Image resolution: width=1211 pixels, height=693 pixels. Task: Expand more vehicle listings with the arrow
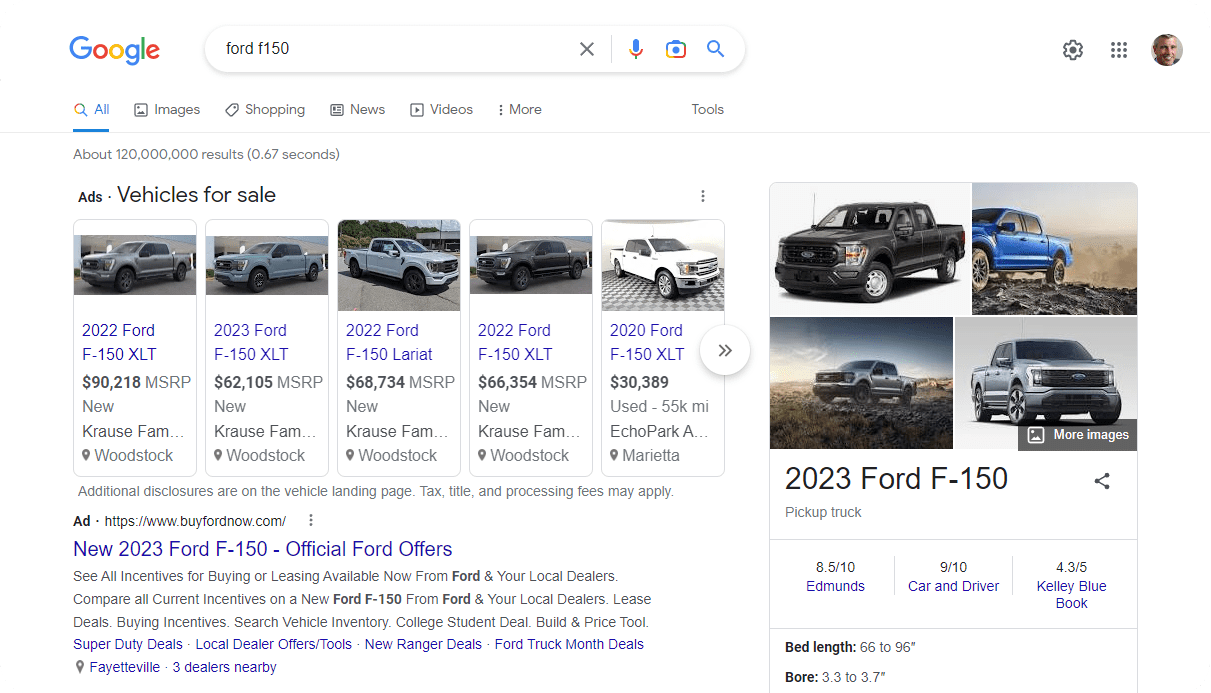click(724, 350)
